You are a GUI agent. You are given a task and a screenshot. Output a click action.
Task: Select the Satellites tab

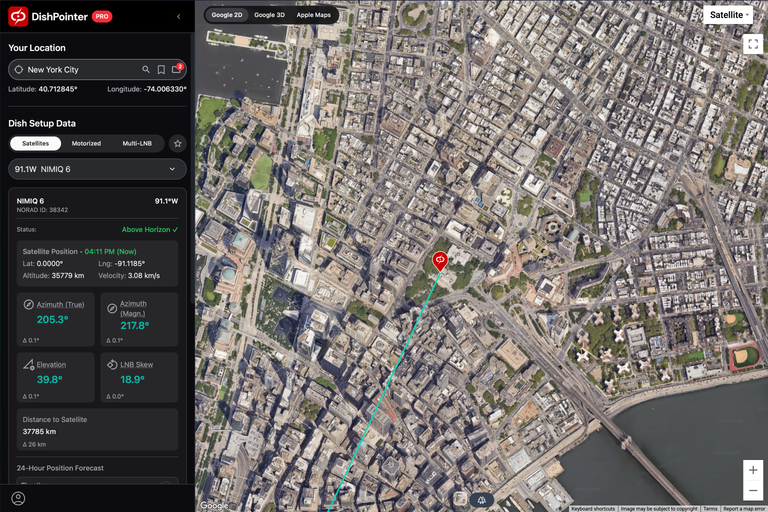pyautogui.click(x=36, y=144)
